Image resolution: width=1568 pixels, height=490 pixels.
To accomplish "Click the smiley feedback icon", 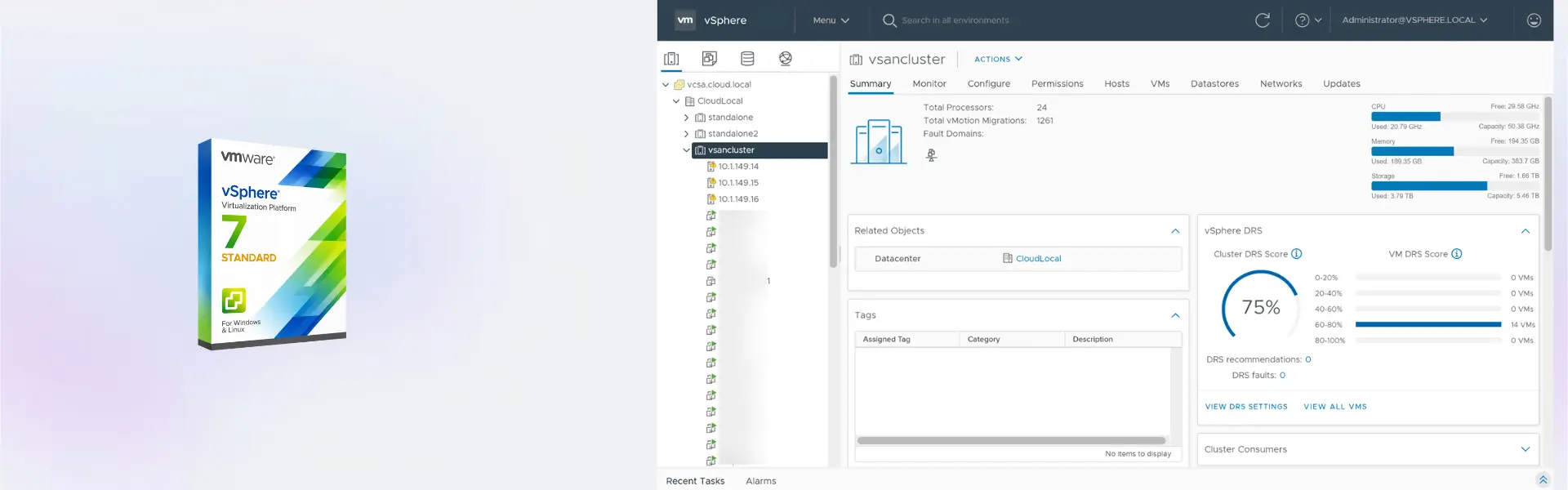I will point(1534,20).
